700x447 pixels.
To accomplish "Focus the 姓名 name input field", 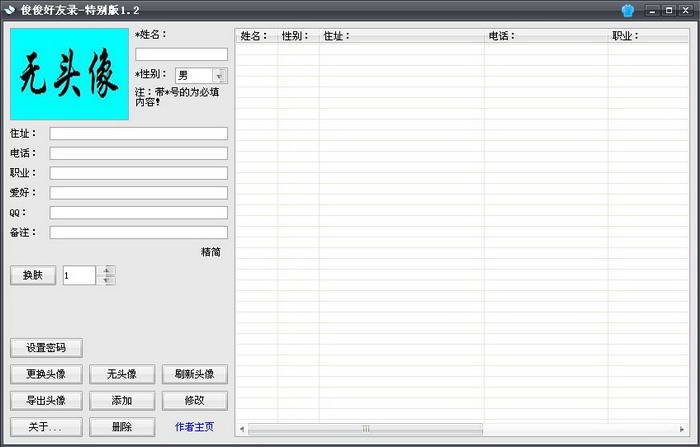I will [181, 54].
